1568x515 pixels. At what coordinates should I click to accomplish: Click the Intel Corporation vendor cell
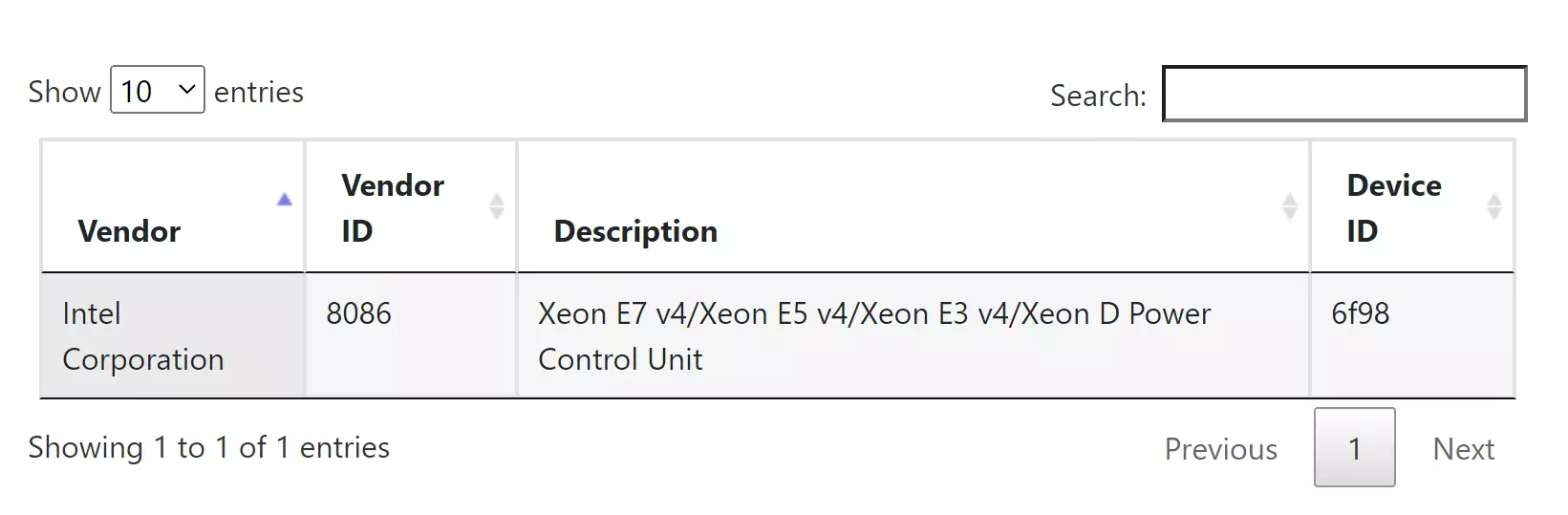[173, 336]
